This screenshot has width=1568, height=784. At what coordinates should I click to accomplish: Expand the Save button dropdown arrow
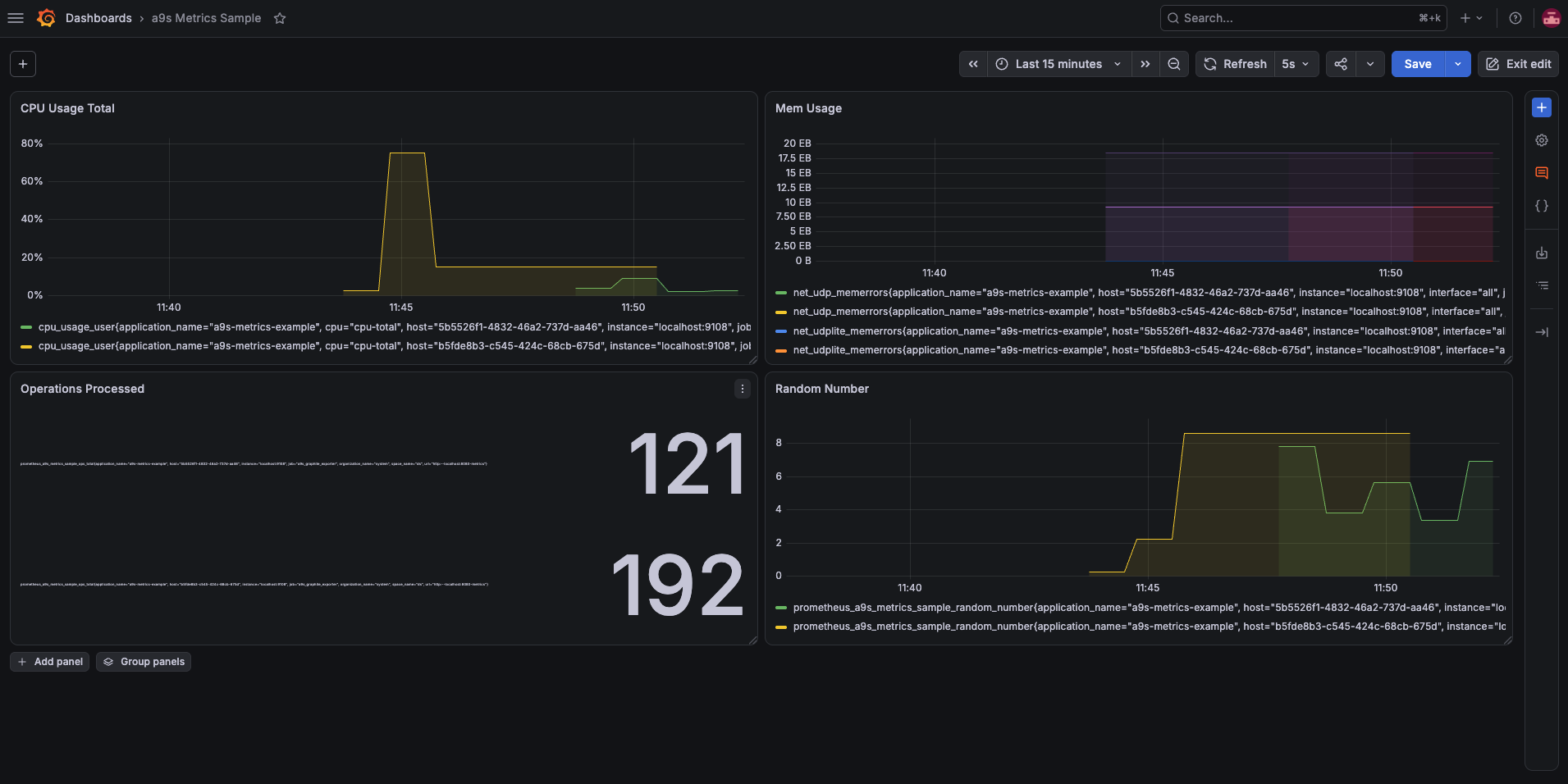pyautogui.click(x=1458, y=64)
